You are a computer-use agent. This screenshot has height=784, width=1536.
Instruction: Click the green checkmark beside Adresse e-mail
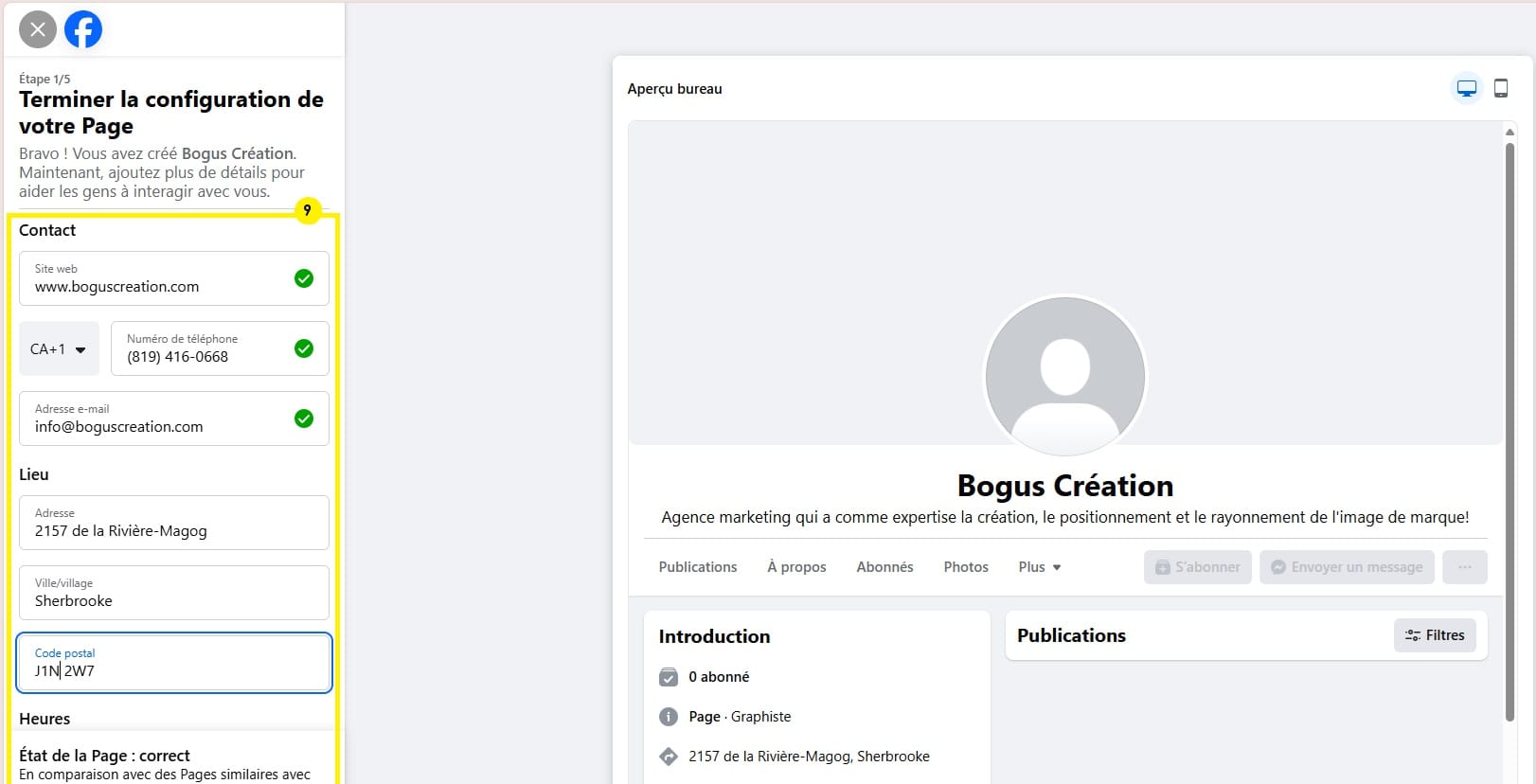coord(304,419)
